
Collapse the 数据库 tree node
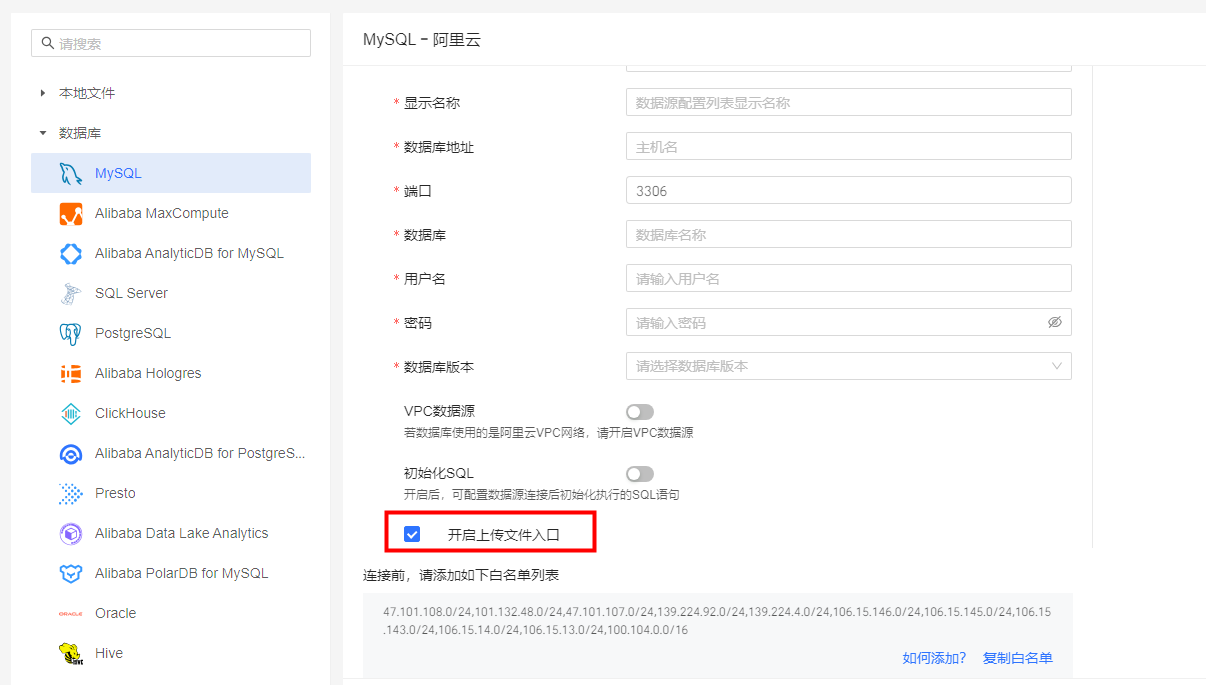(x=43, y=133)
